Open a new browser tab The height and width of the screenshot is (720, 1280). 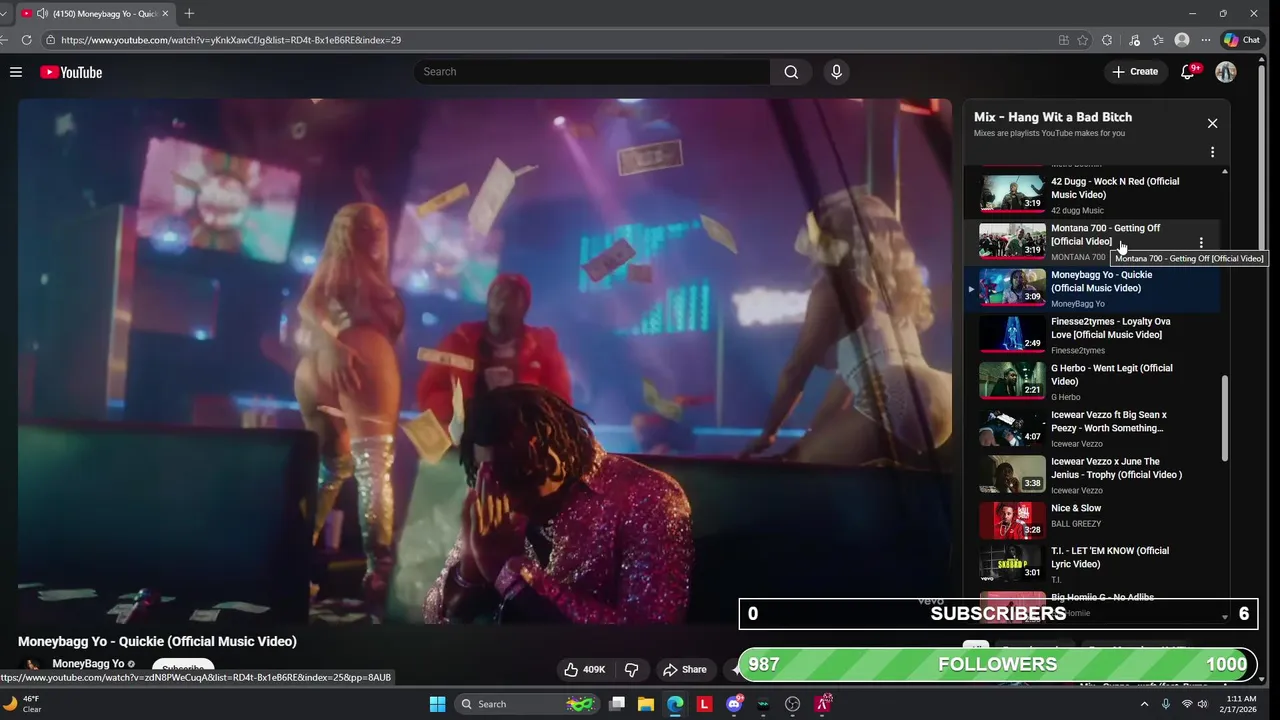click(189, 13)
